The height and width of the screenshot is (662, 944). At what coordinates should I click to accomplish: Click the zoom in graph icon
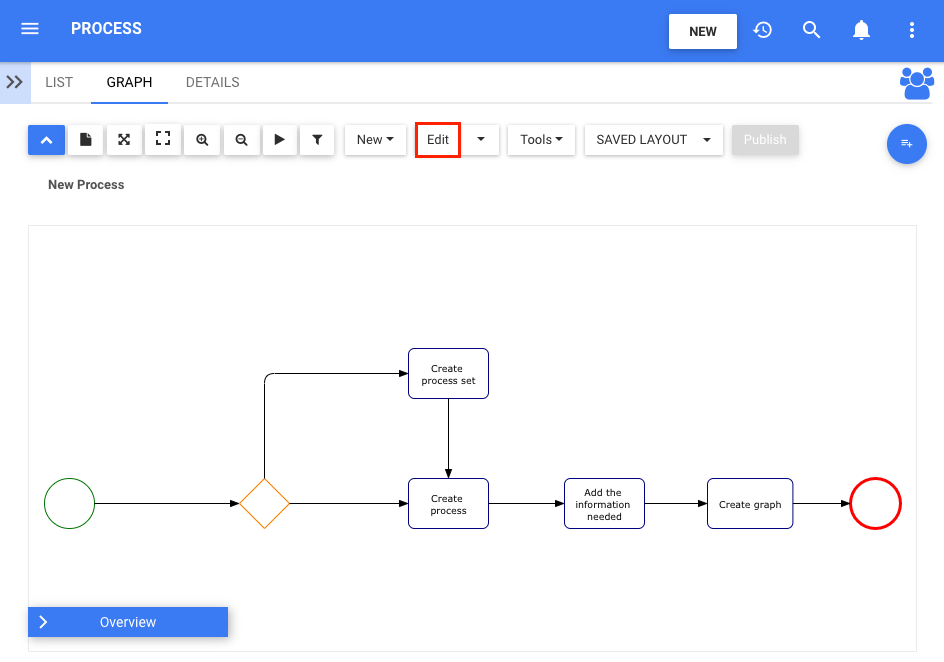(x=202, y=140)
